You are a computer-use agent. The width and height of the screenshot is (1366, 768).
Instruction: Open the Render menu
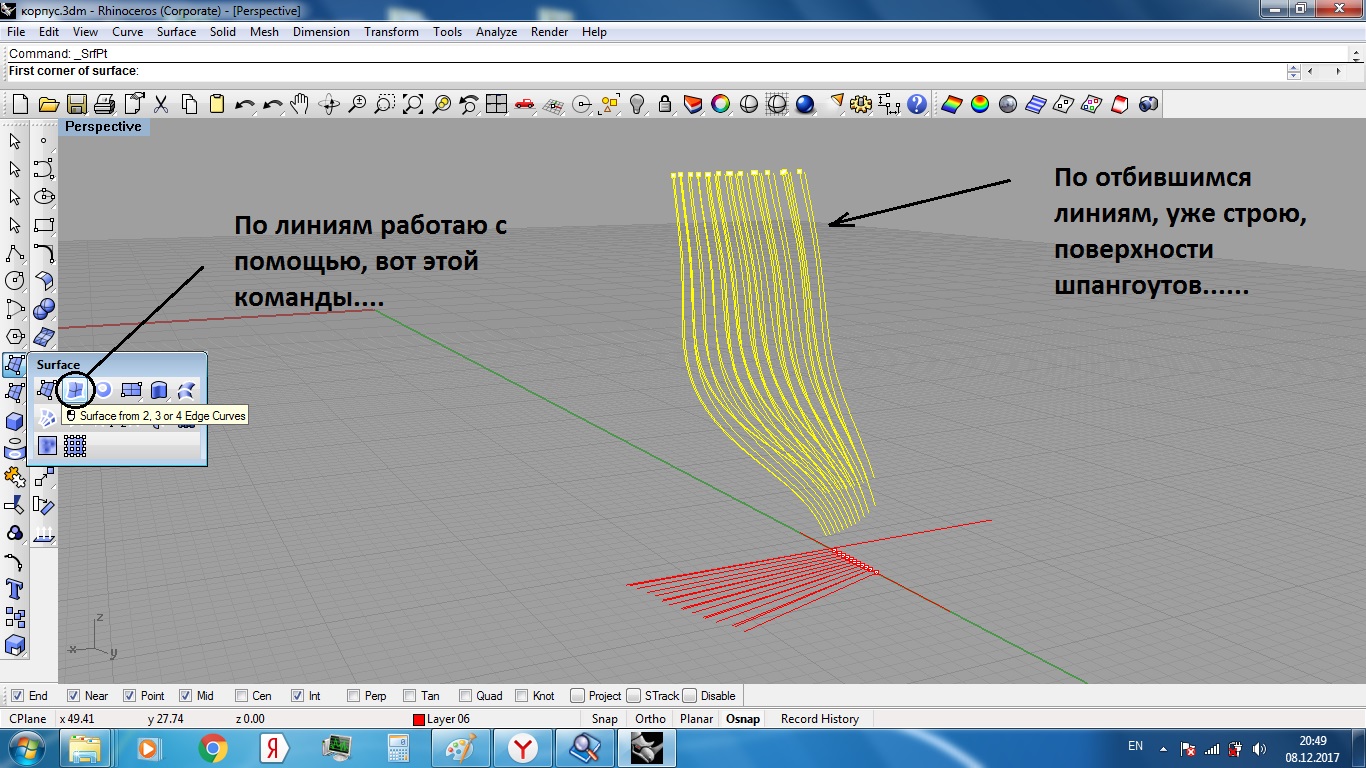pos(549,32)
